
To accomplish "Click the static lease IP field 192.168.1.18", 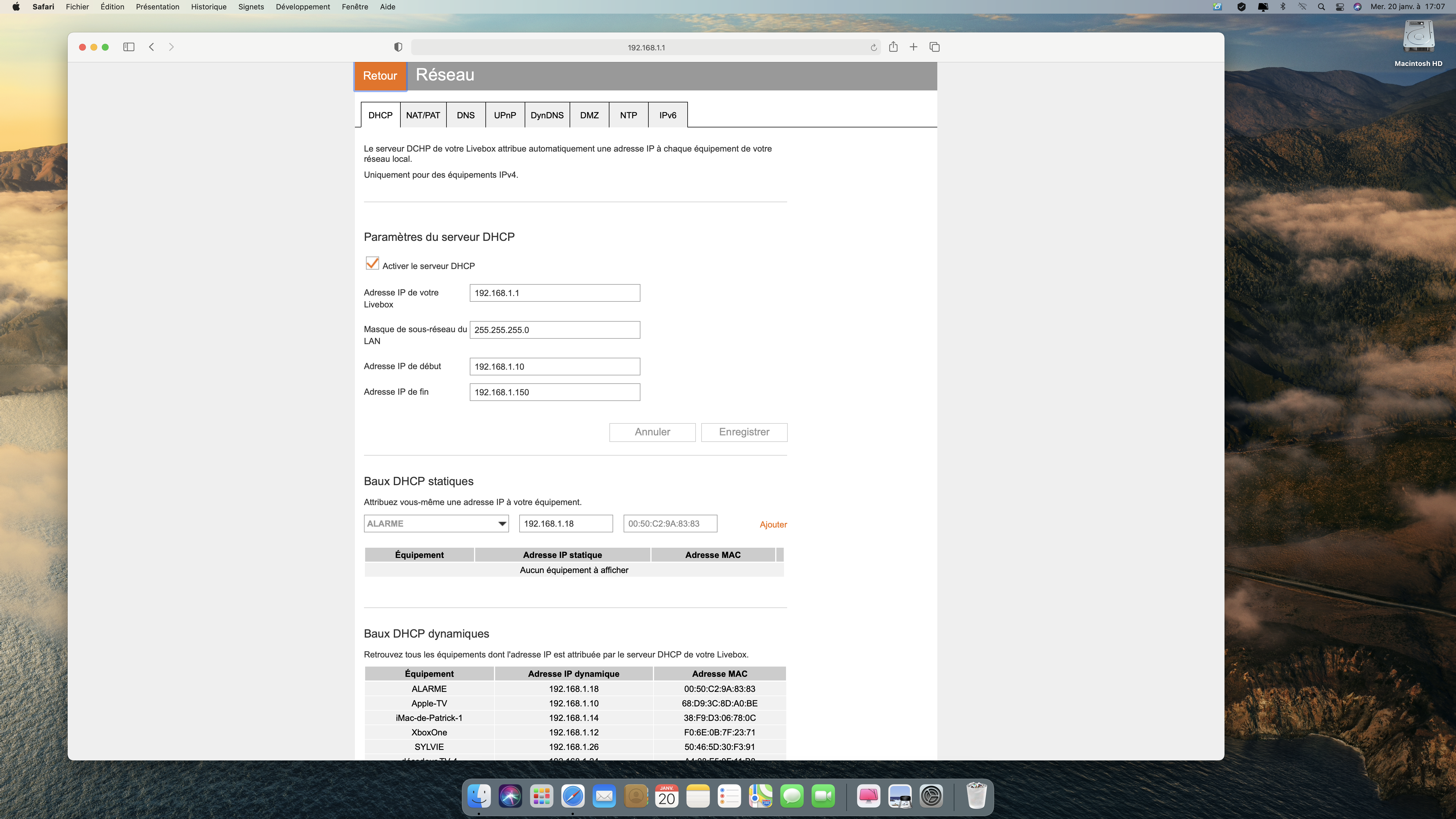I will pyautogui.click(x=566, y=523).
